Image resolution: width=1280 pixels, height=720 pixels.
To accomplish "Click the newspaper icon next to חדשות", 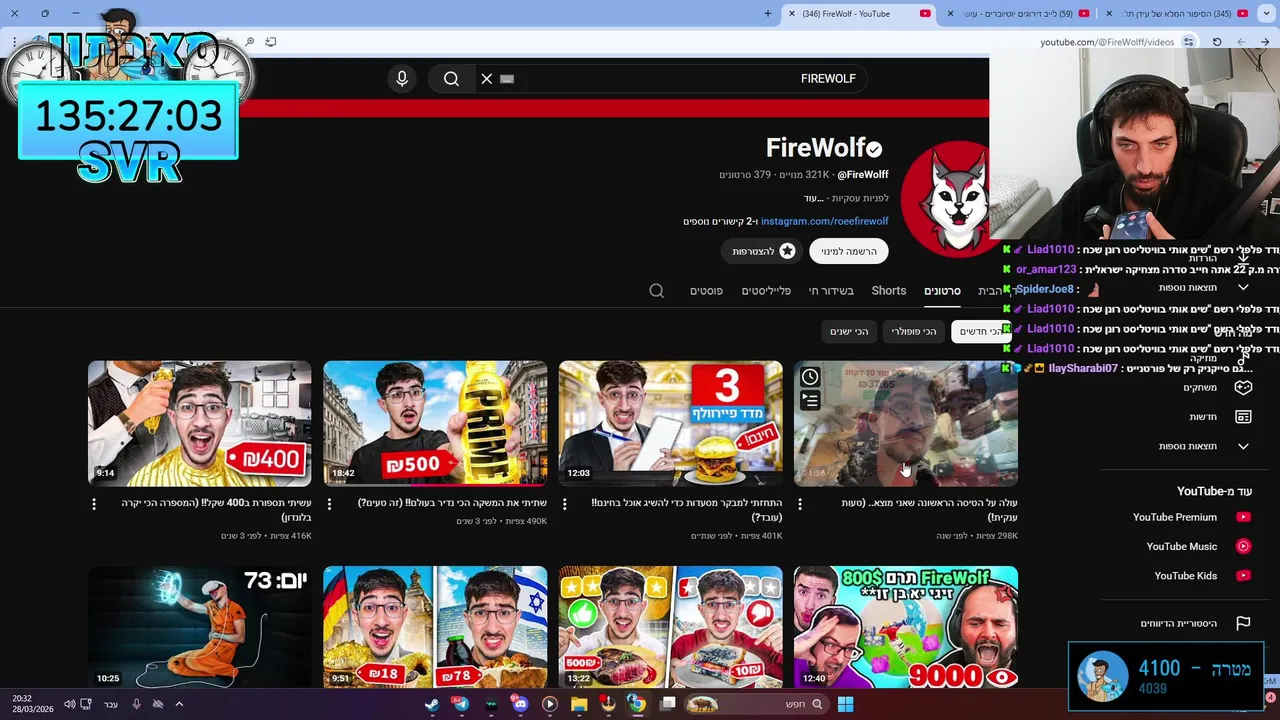I will click(x=1243, y=417).
